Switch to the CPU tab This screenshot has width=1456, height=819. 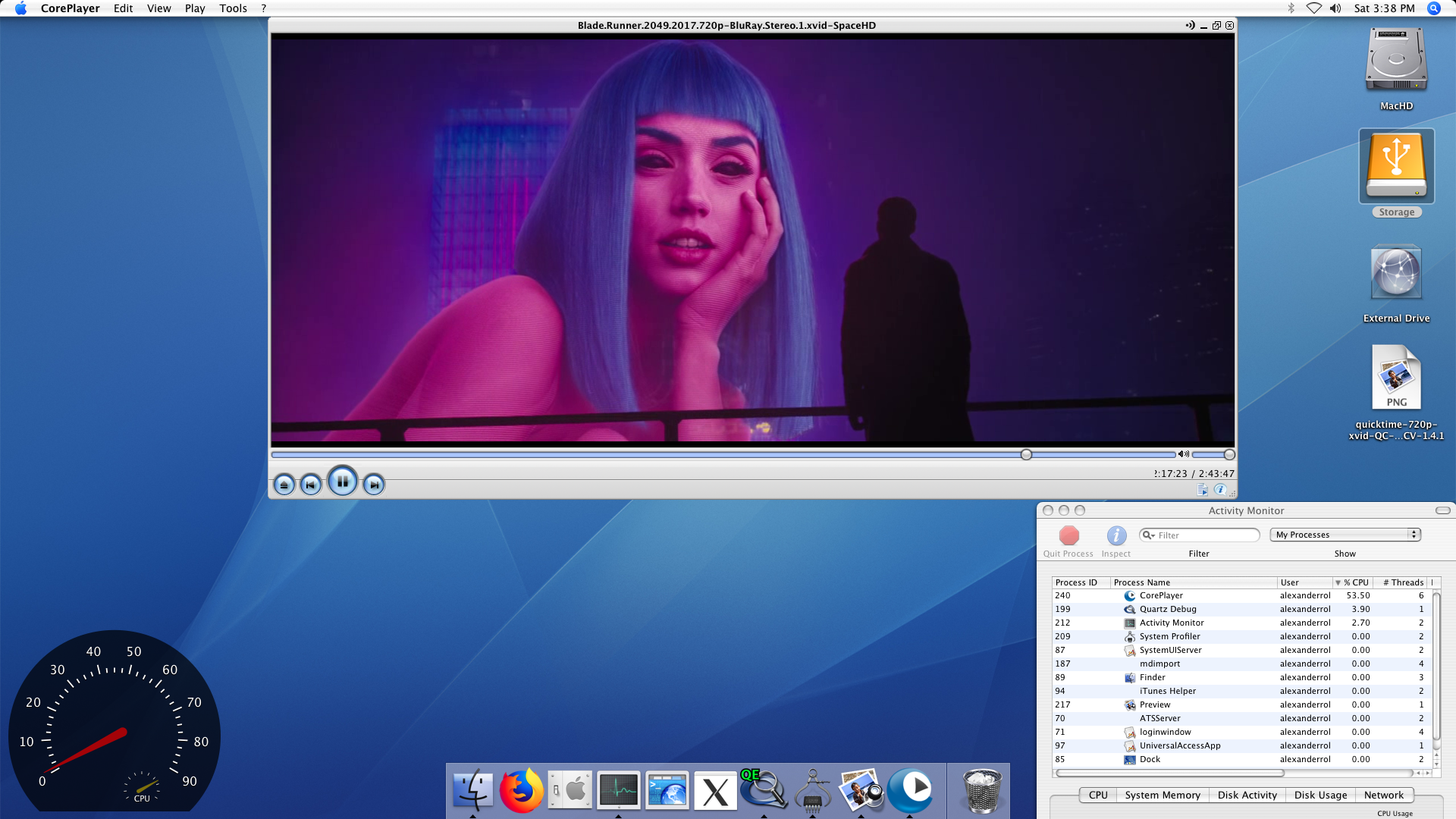pos(1098,795)
